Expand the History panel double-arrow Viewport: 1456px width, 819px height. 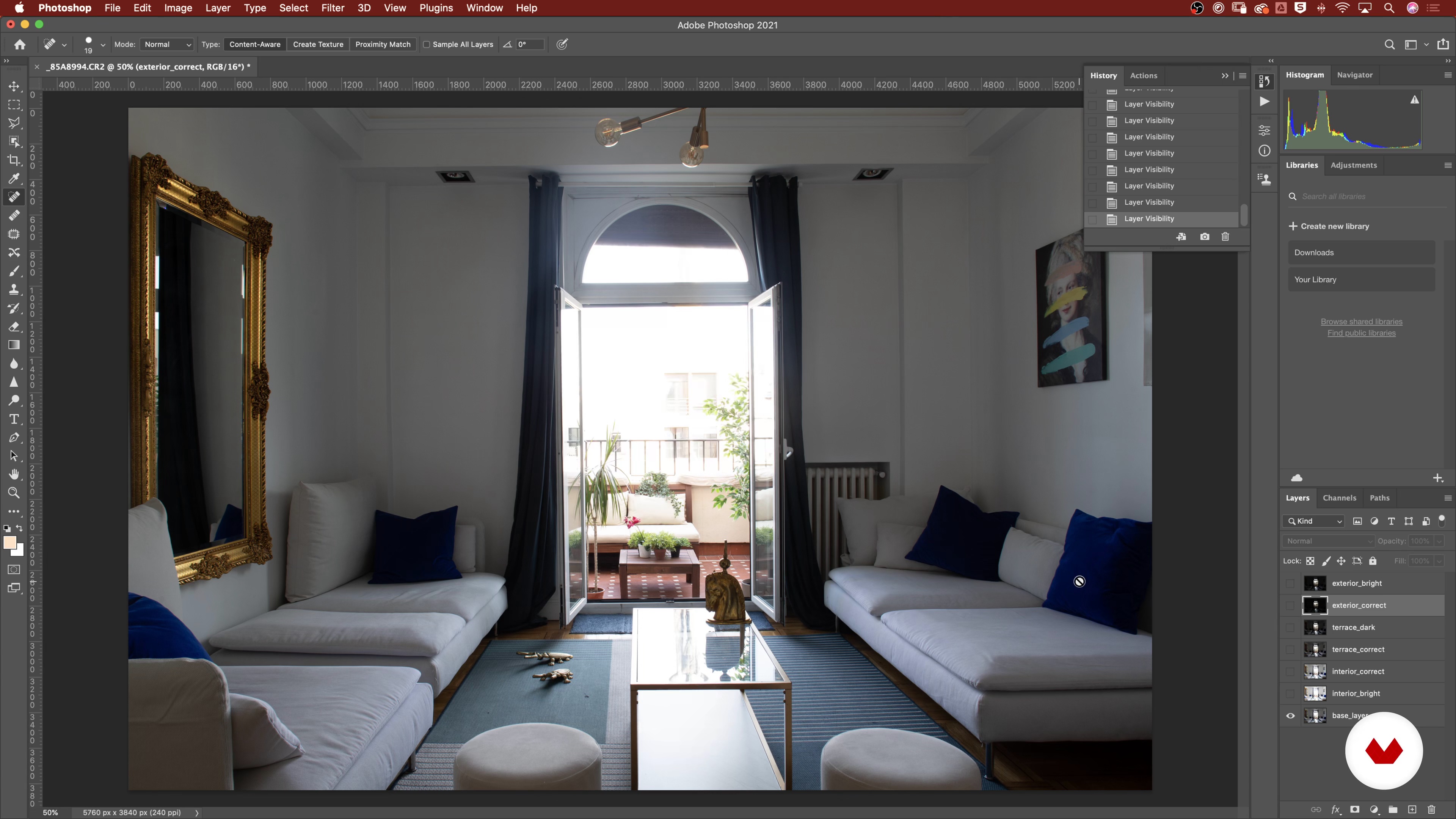tap(1225, 75)
